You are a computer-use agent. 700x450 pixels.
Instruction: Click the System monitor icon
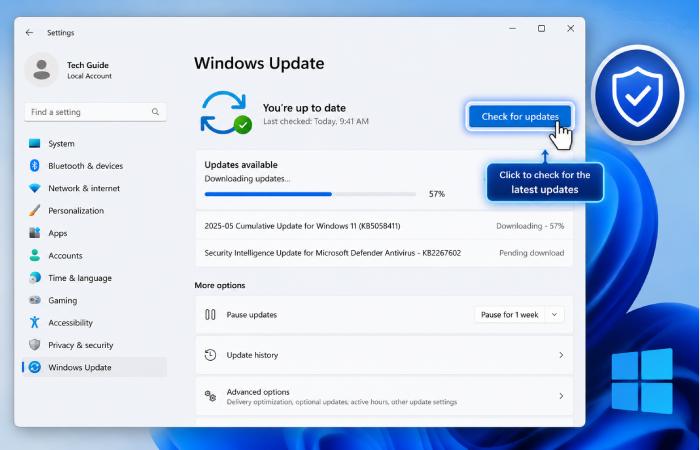[34, 143]
